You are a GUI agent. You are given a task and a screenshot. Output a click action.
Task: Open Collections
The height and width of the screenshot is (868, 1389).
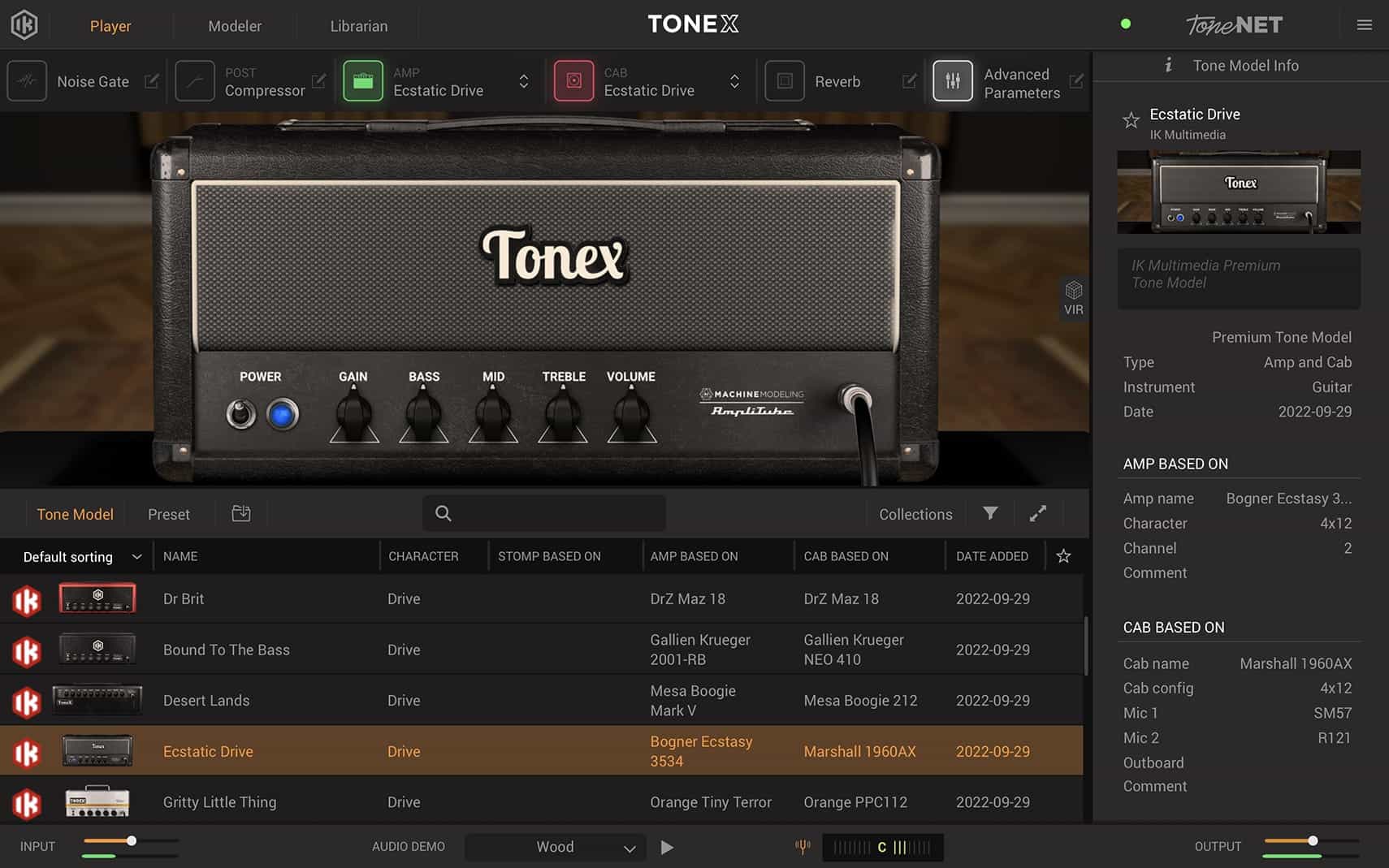(x=915, y=514)
